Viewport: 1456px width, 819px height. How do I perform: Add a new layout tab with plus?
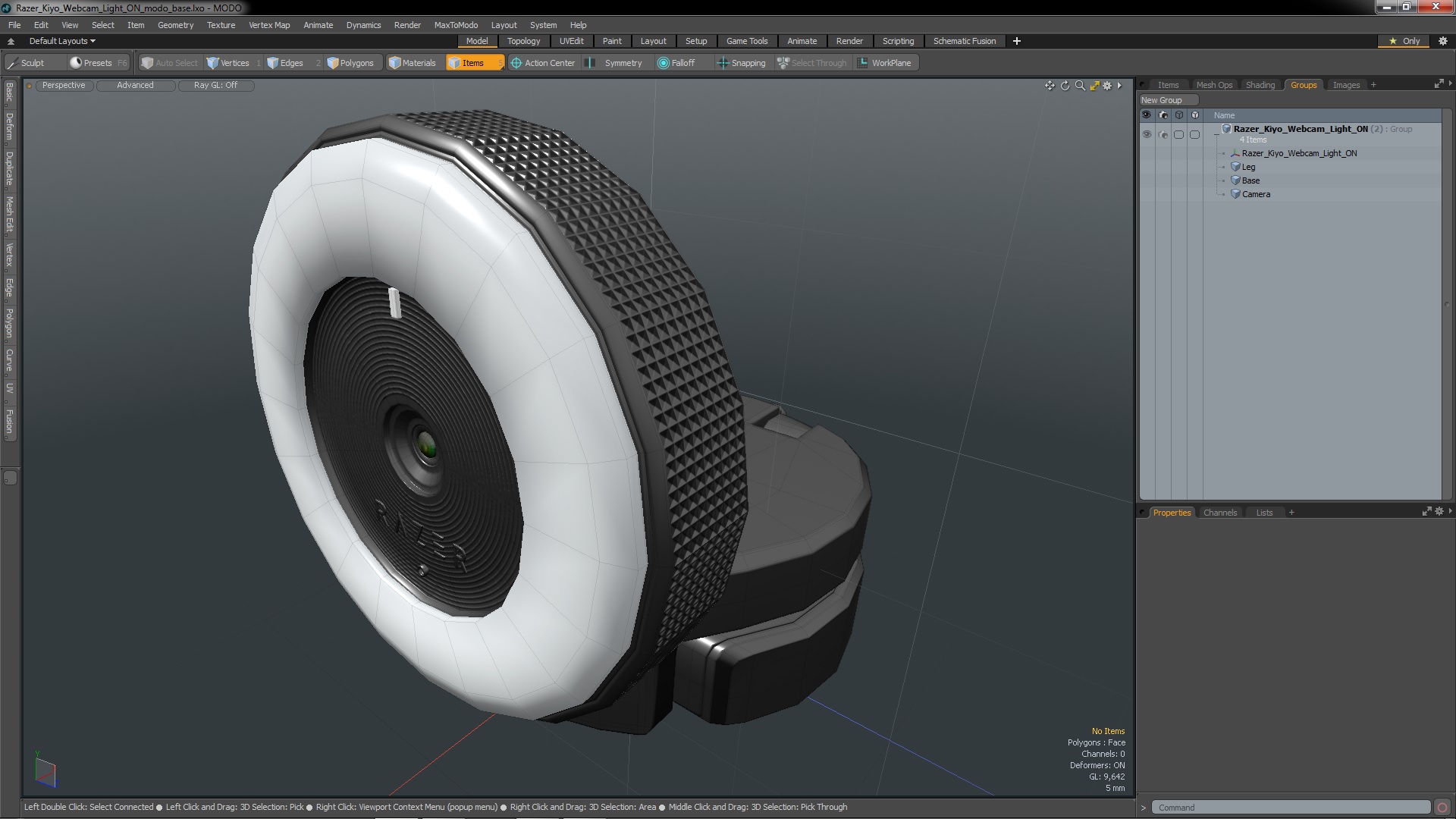click(1016, 41)
